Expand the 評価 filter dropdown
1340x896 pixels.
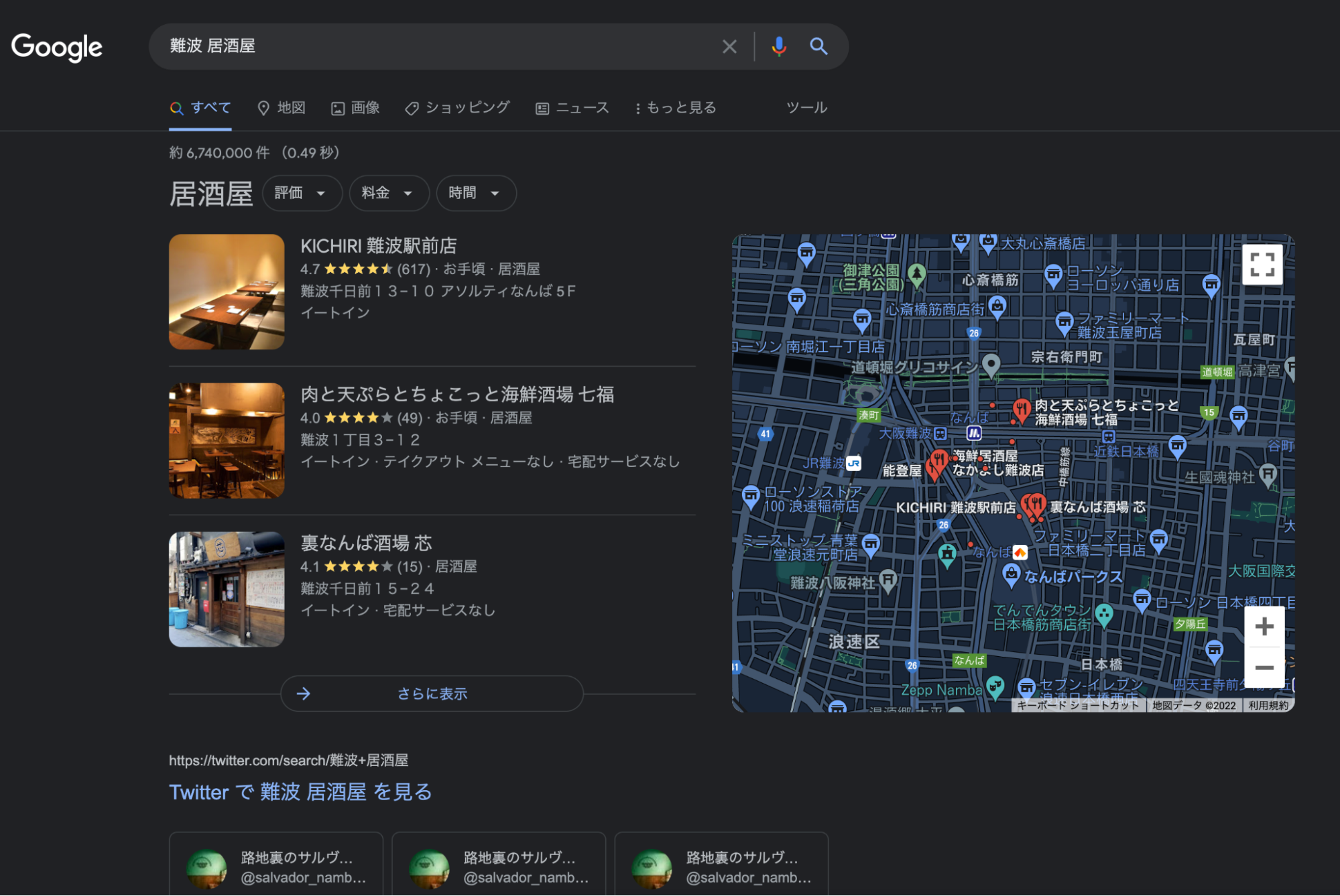click(302, 193)
